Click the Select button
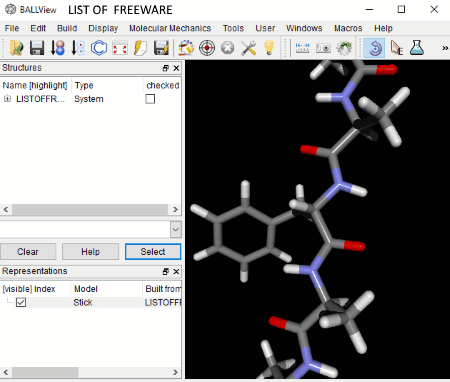Screen dimensions: 450x382 click(x=153, y=252)
